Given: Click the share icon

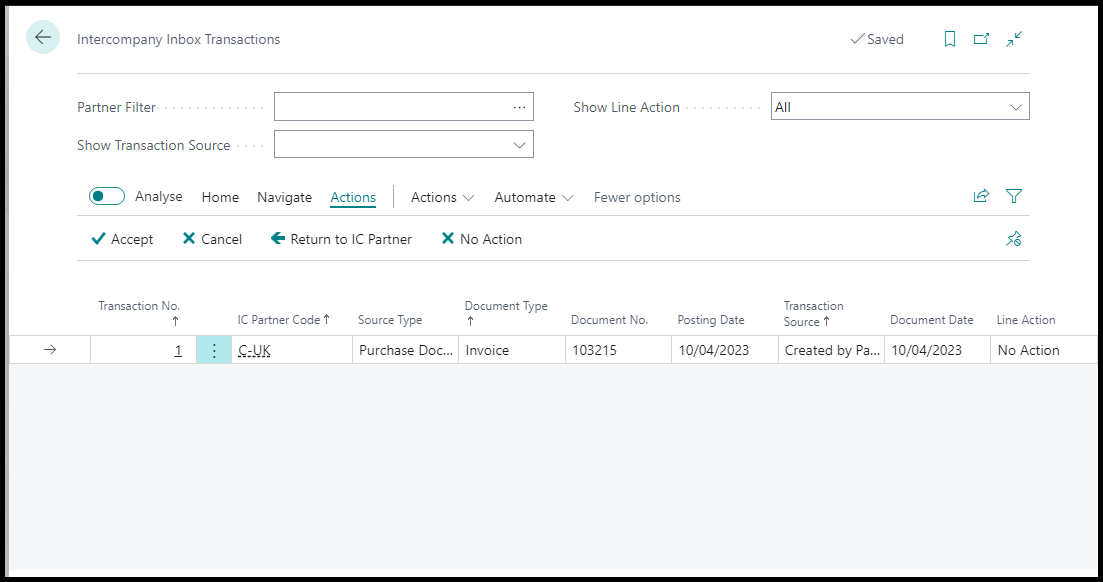Looking at the screenshot, I should pyautogui.click(x=981, y=197).
